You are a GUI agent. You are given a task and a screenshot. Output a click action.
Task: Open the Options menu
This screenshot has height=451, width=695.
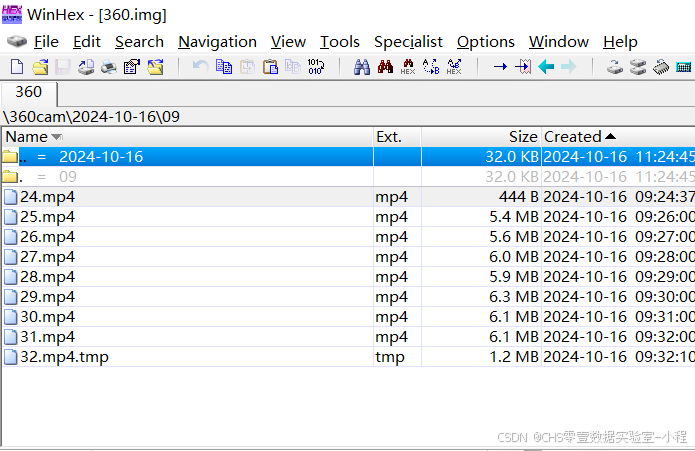click(486, 42)
